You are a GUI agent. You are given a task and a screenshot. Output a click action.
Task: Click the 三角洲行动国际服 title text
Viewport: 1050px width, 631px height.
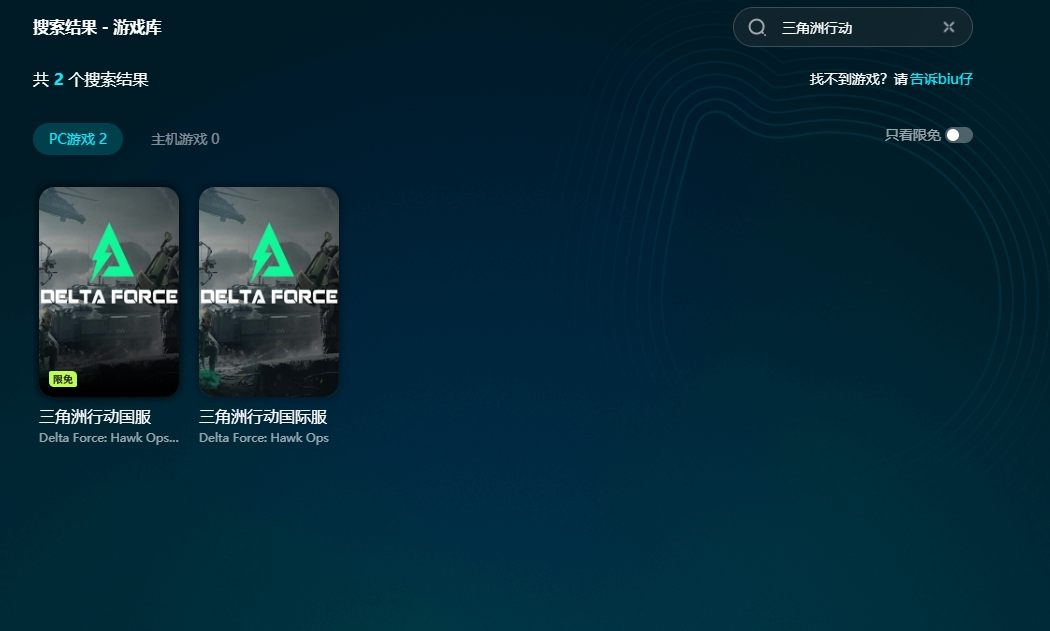[x=263, y=417]
